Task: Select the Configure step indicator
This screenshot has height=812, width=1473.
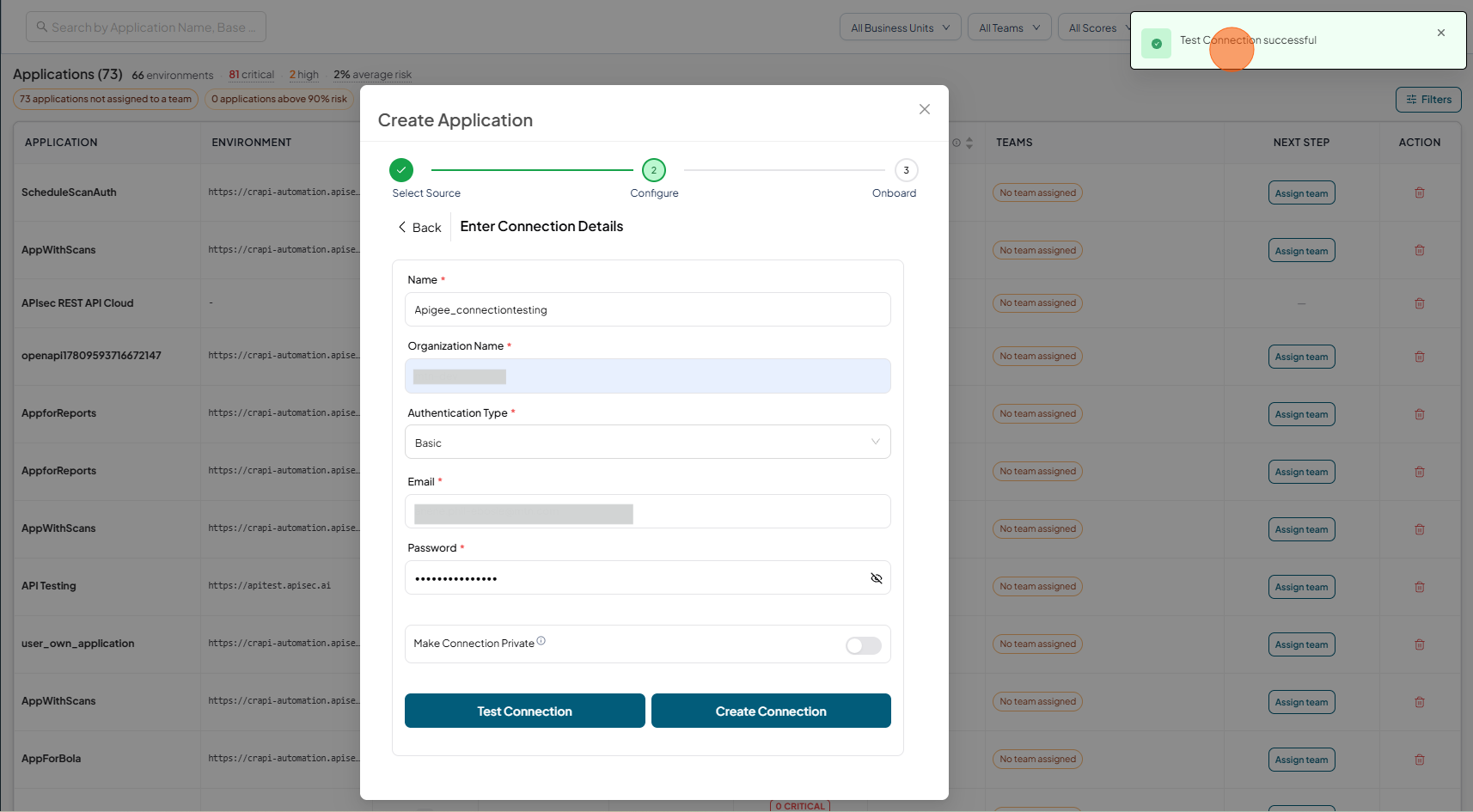Action: tap(654, 170)
